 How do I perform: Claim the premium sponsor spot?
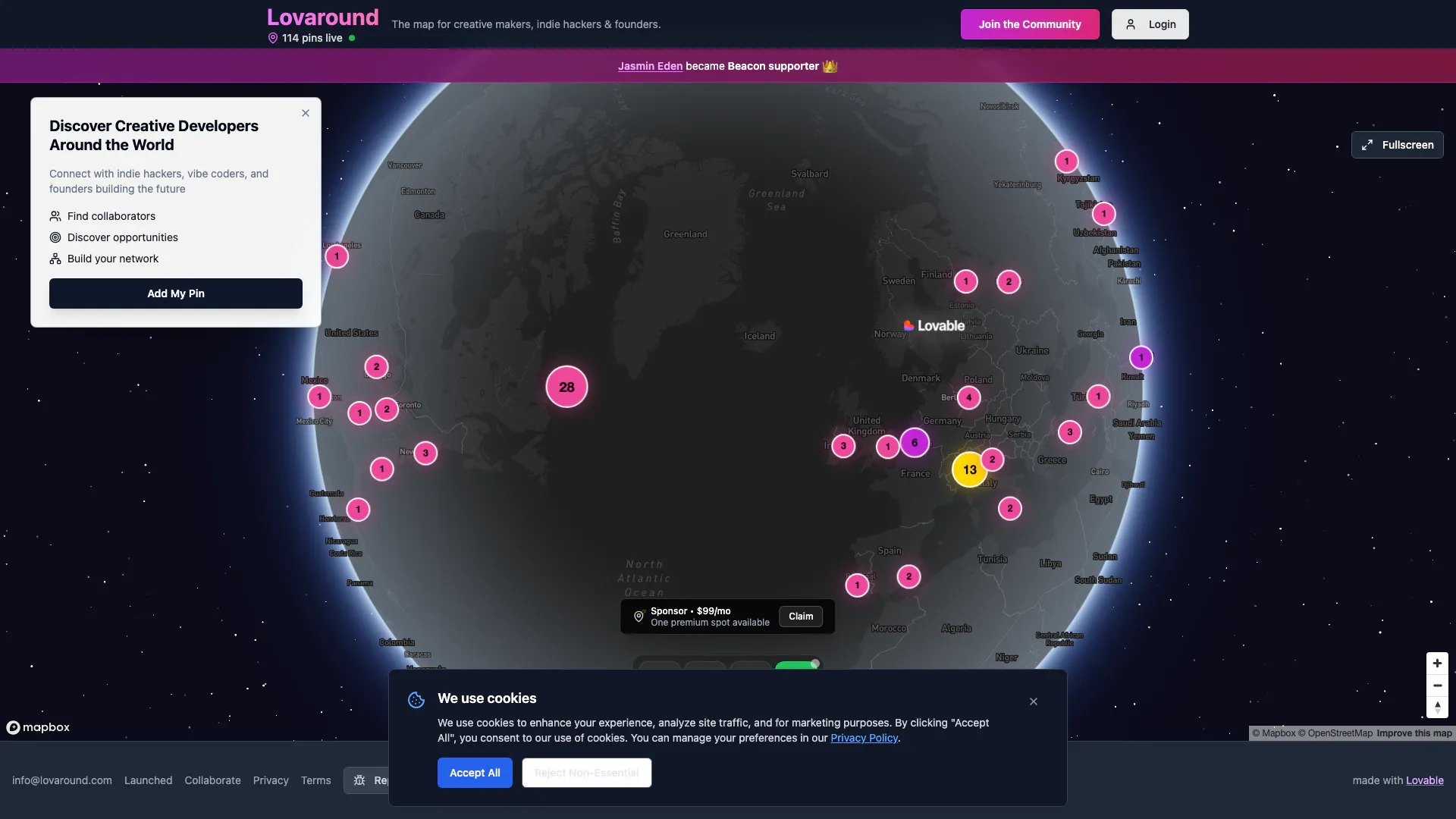coord(800,617)
